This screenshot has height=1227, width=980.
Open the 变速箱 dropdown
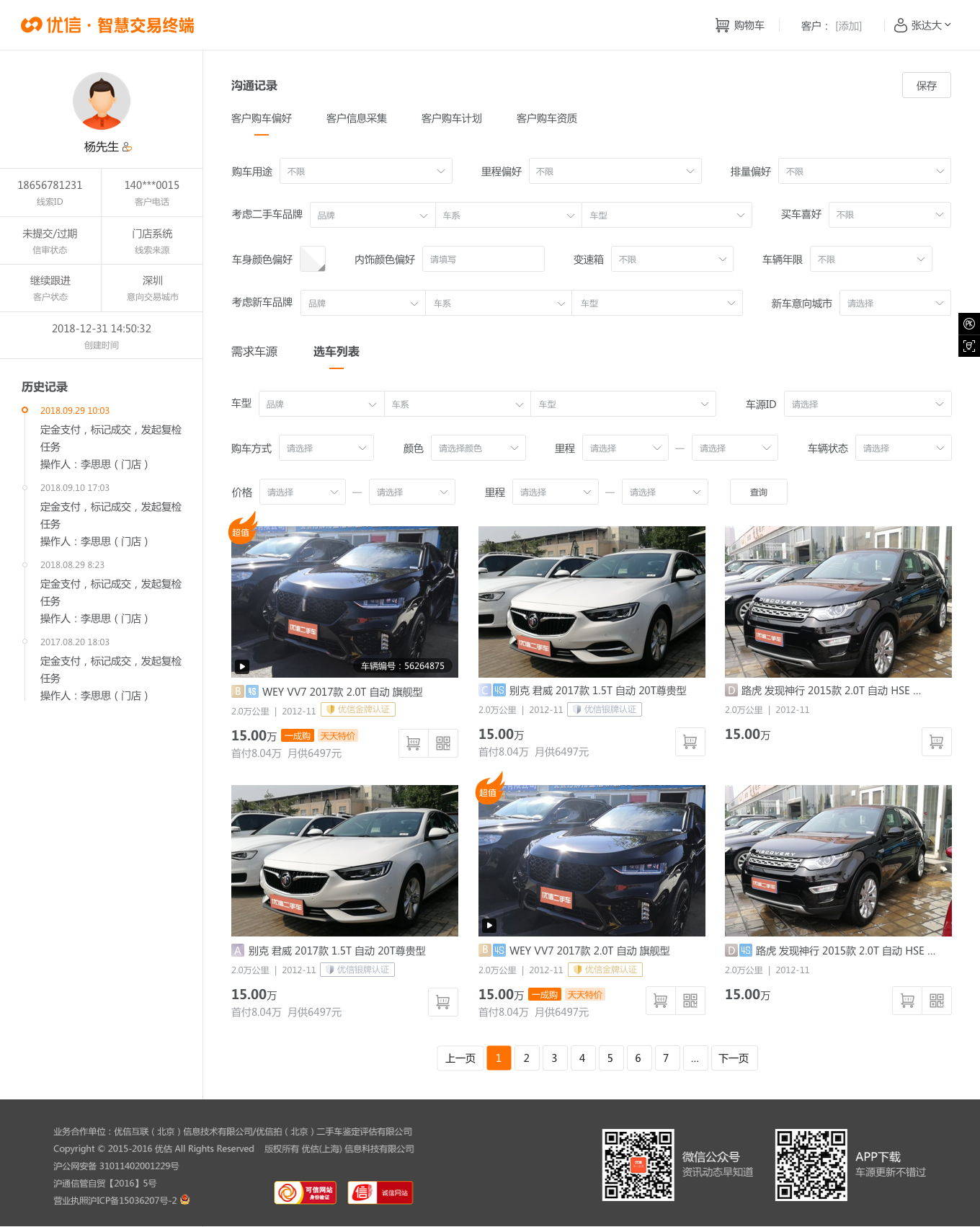tap(672, 260)
